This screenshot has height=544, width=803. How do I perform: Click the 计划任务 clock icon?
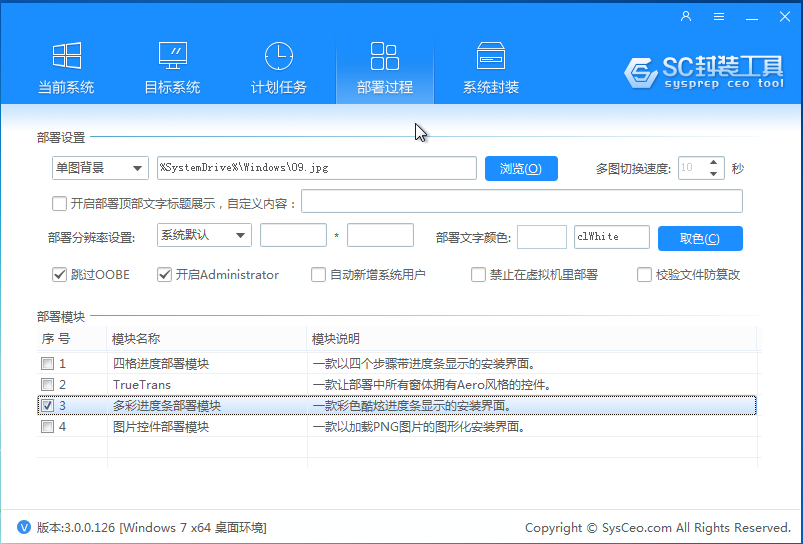279,56
